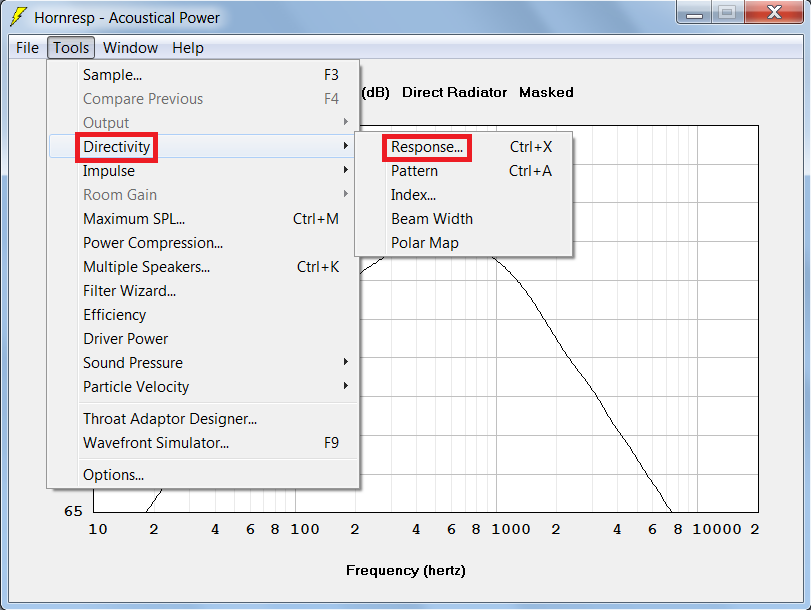Click the Direct Radiator chart heading
The height and width of the screenshot is (610, 811).
point(454,93)
